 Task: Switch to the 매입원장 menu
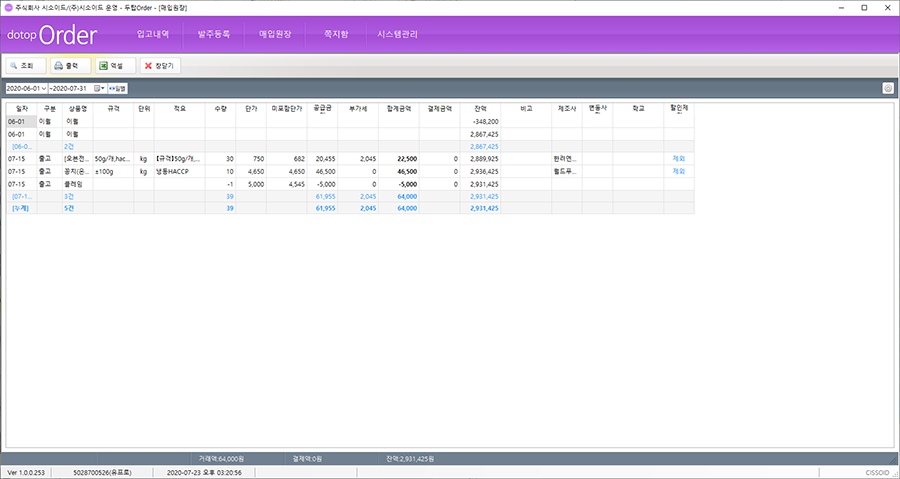tap(275, 34)
